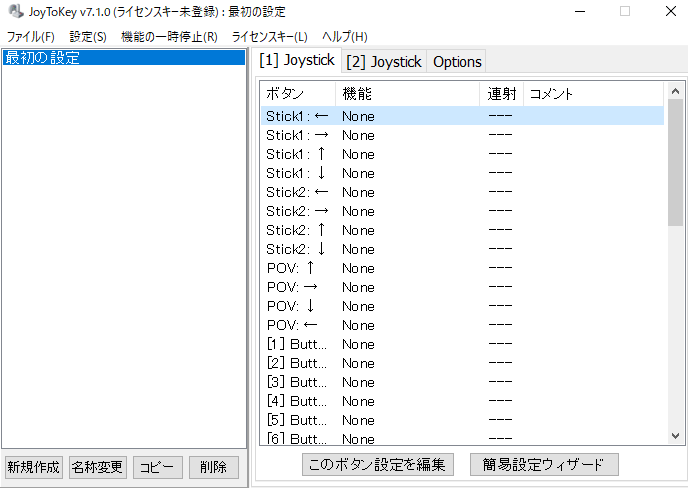Screen dimensions: 688x488
Task: Open the ファイル(F) menu
Action: [x=31, y=36]
